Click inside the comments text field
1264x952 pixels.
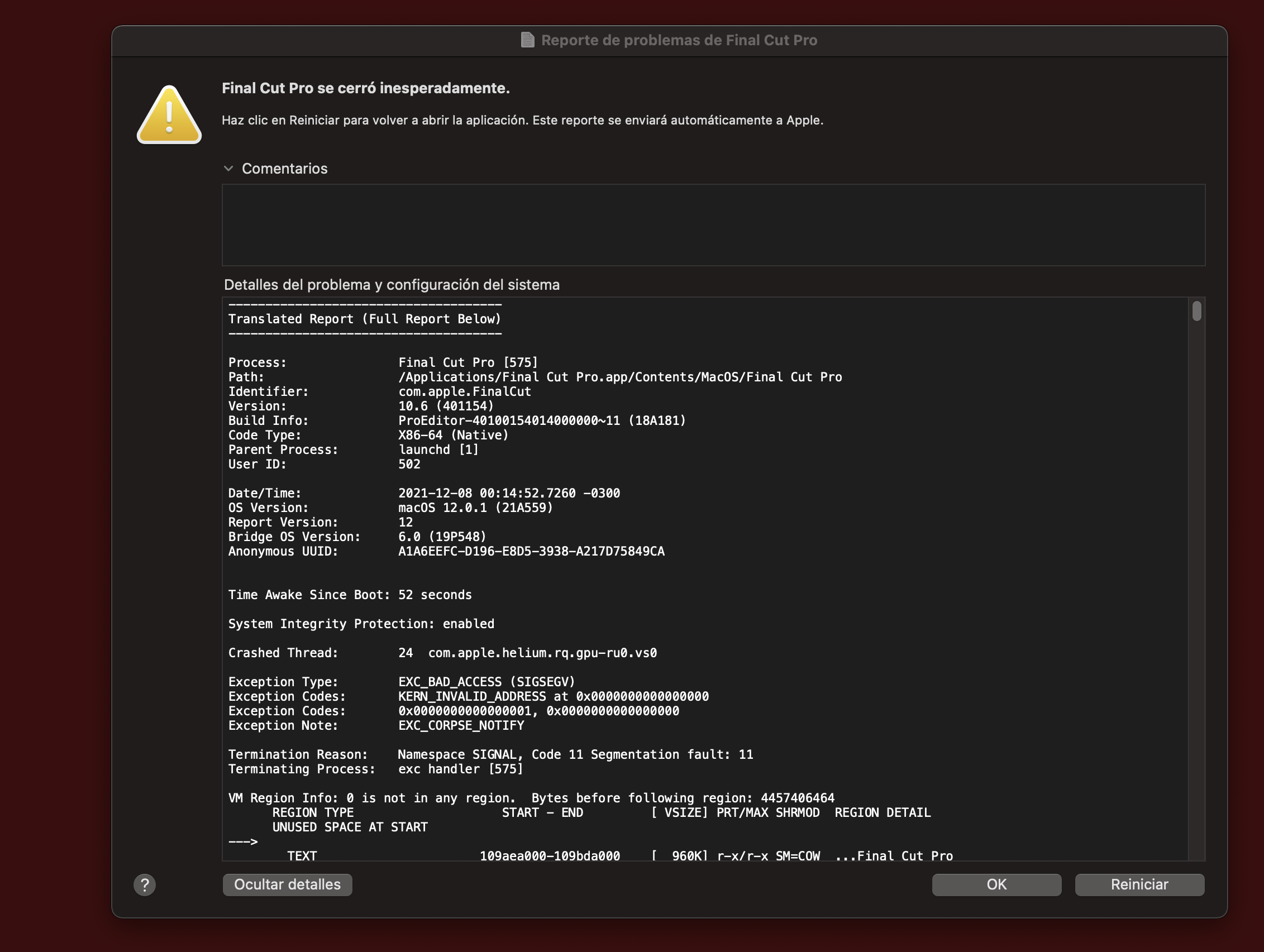tap(713, 225)
